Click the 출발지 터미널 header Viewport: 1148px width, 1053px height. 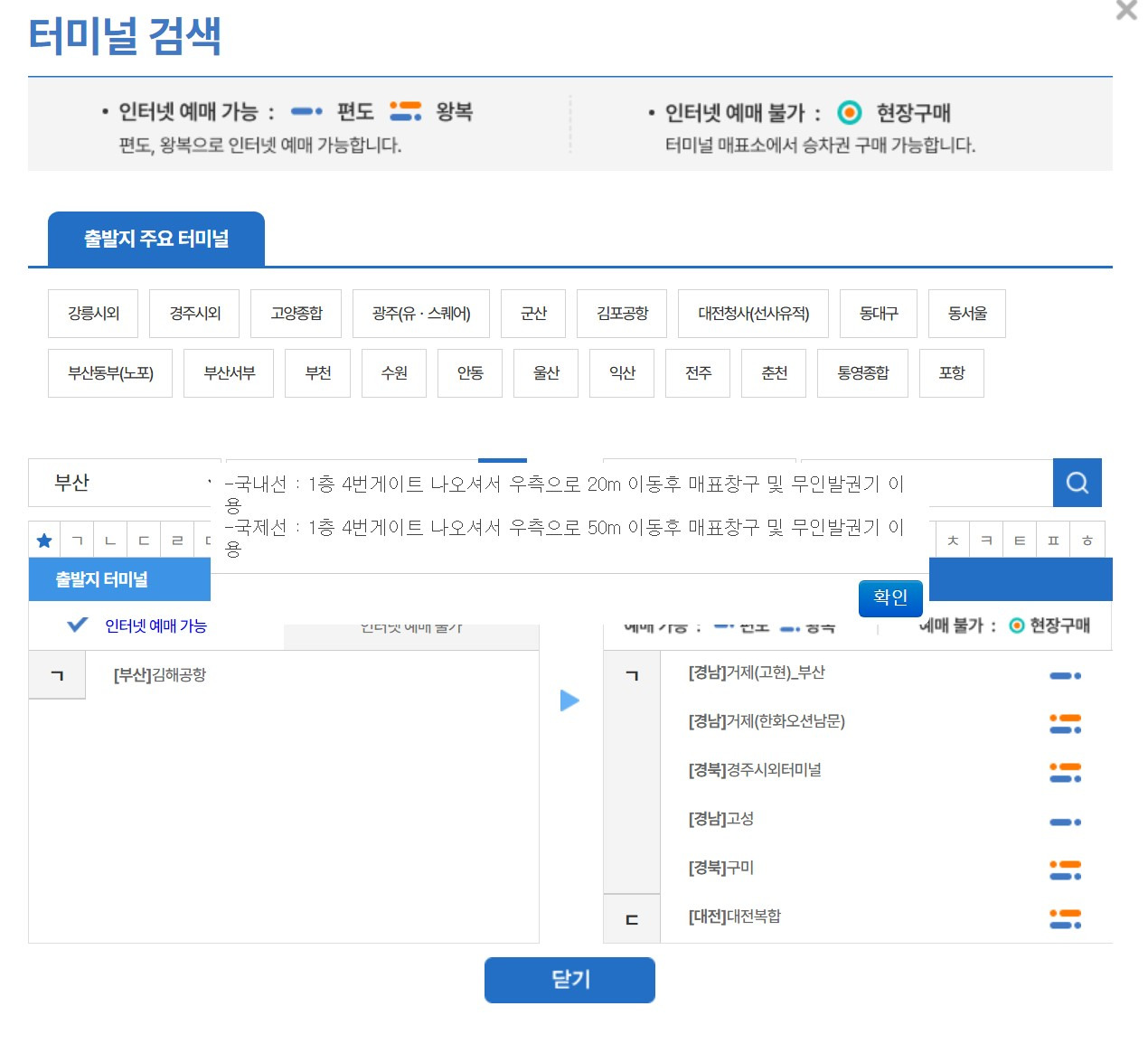(x=119, y=579)
